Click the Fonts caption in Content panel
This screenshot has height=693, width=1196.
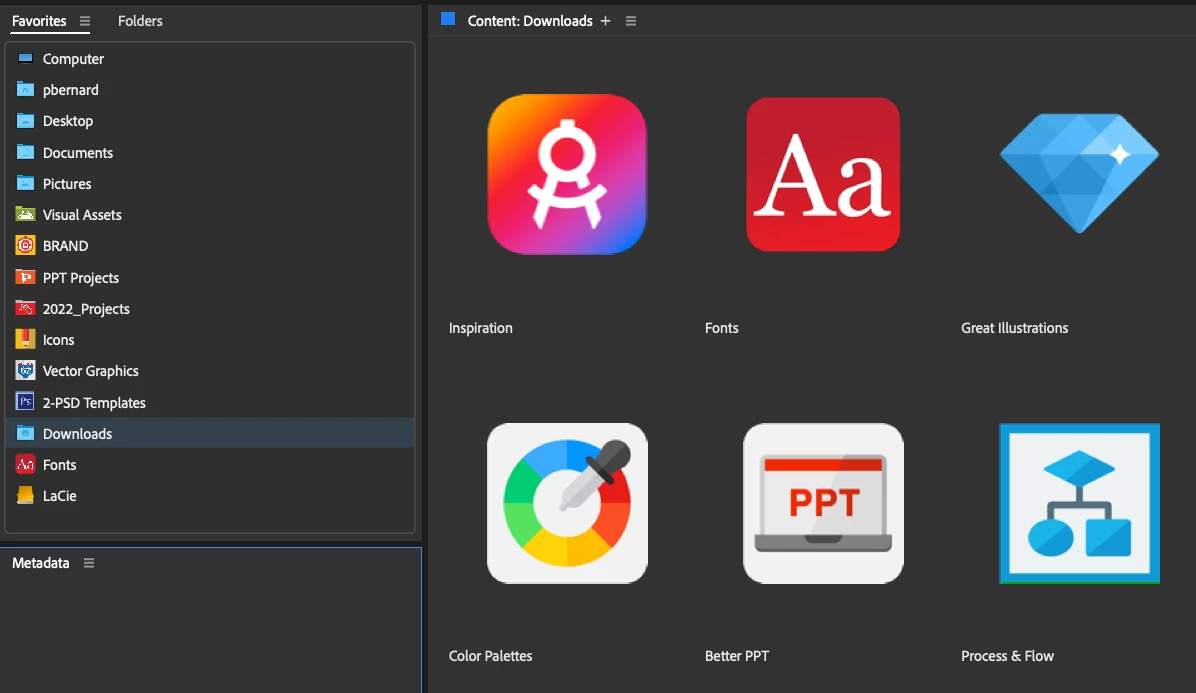pyautogui.click(x=722, y=328)
